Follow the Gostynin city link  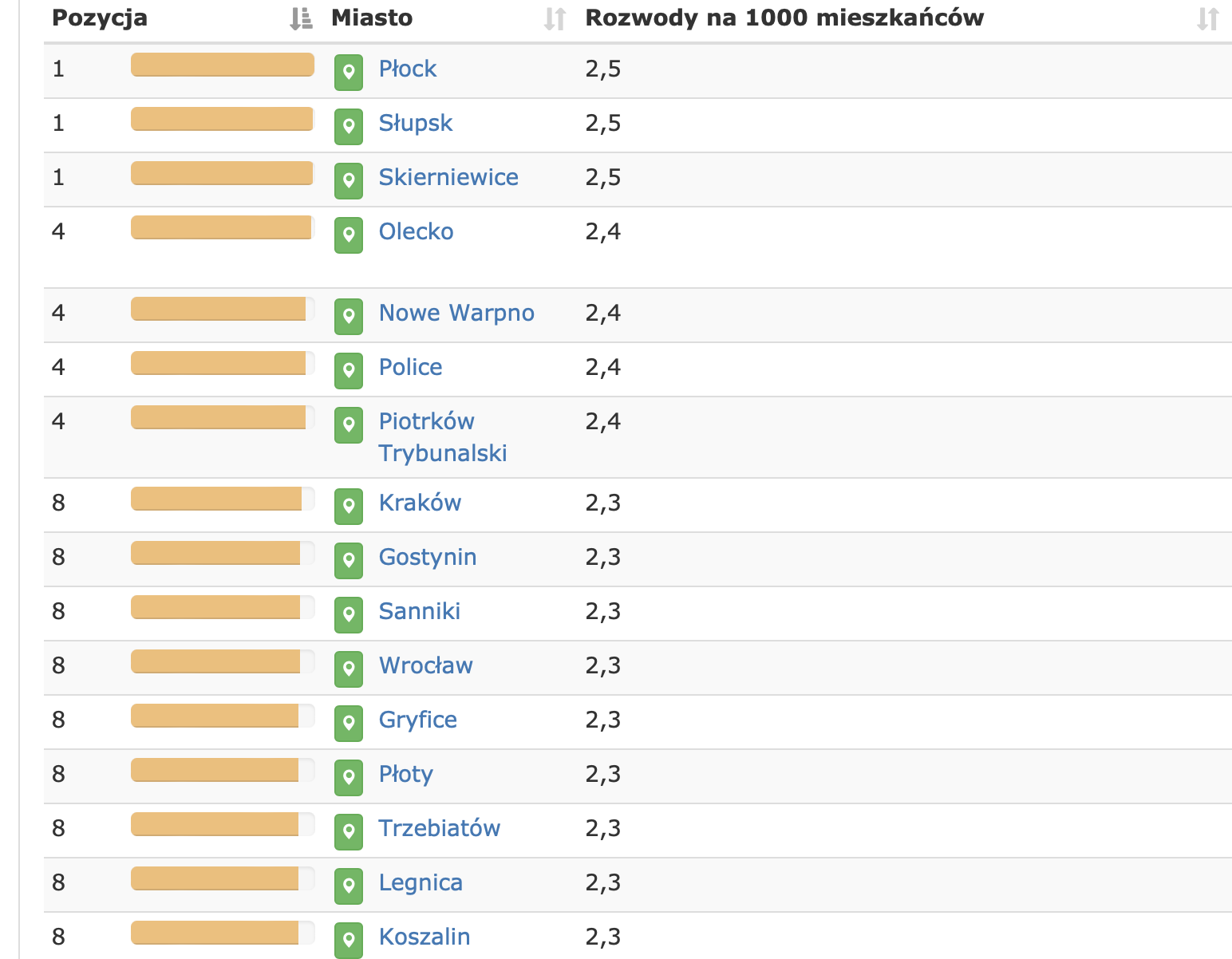(428, 557)
